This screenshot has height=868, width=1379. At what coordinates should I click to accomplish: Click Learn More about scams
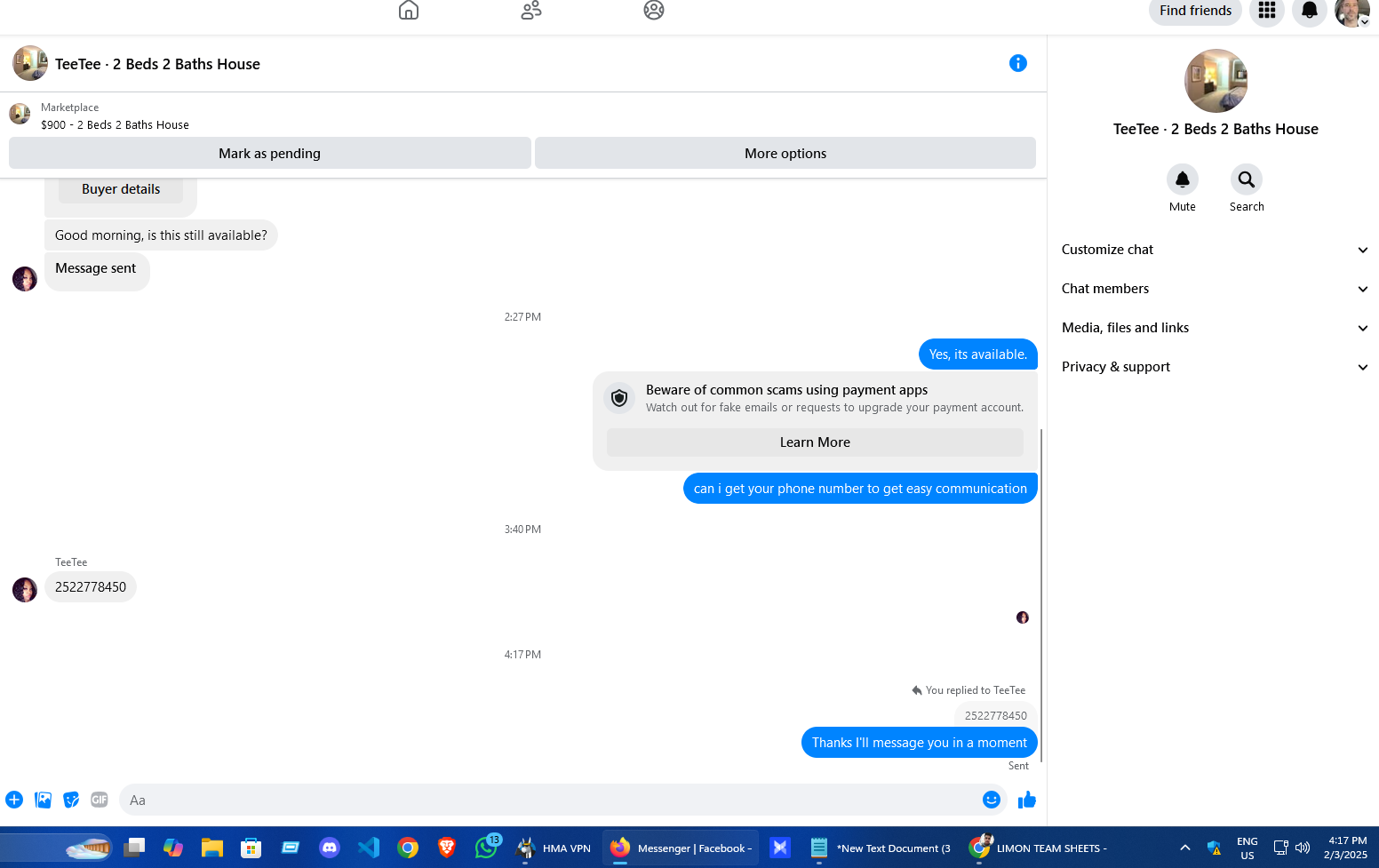pyautogui.click(x=815, y=442)
